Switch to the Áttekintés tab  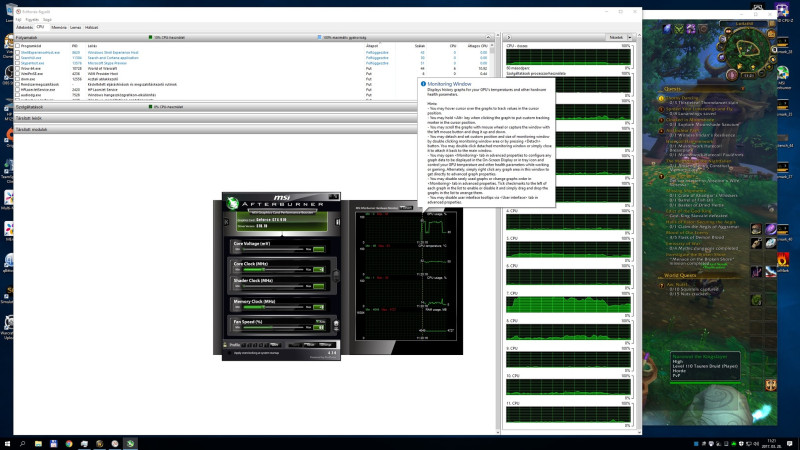pos(24,27)
